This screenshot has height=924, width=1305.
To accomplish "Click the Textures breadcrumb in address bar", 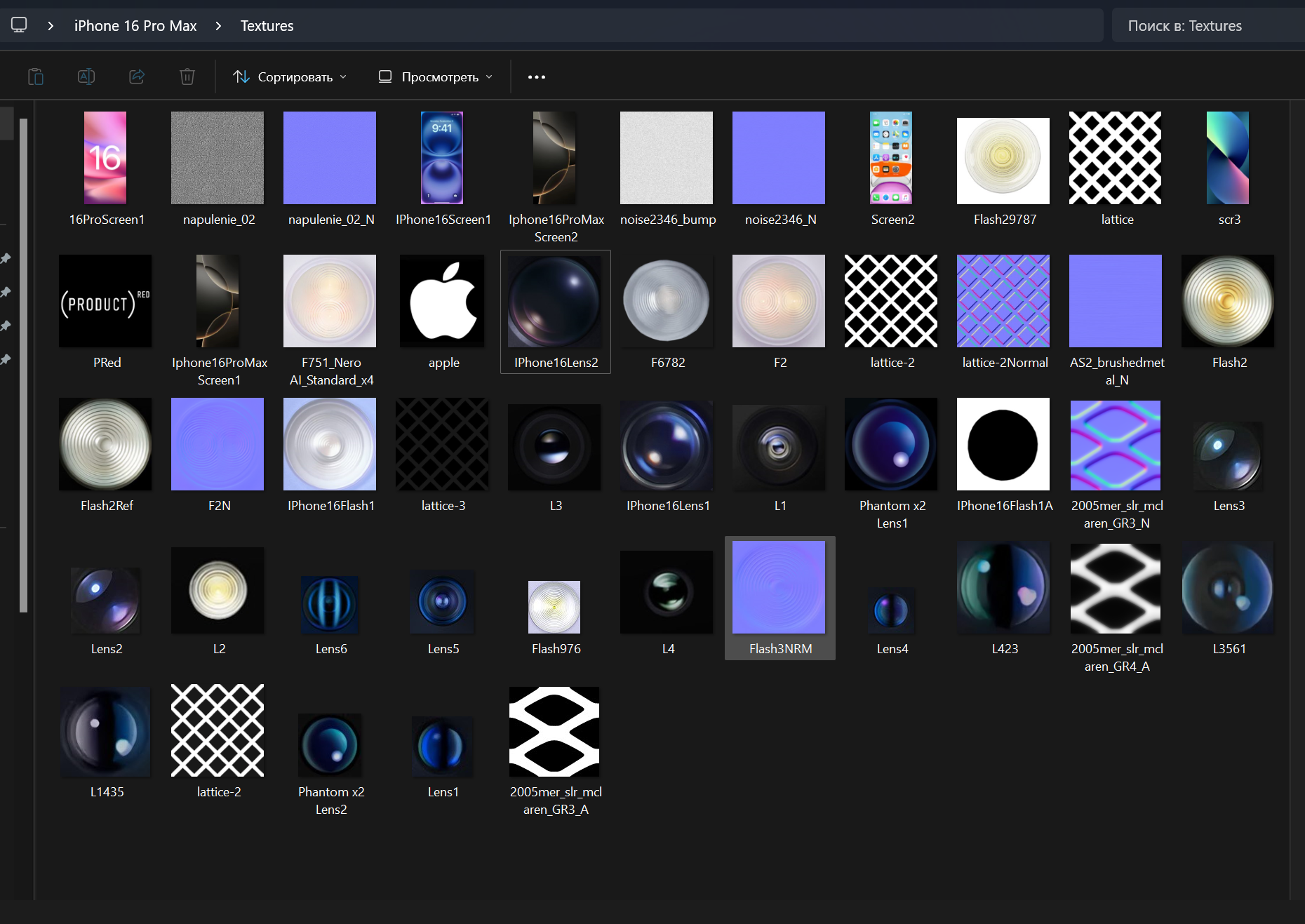I will click(x=267, y=26).
